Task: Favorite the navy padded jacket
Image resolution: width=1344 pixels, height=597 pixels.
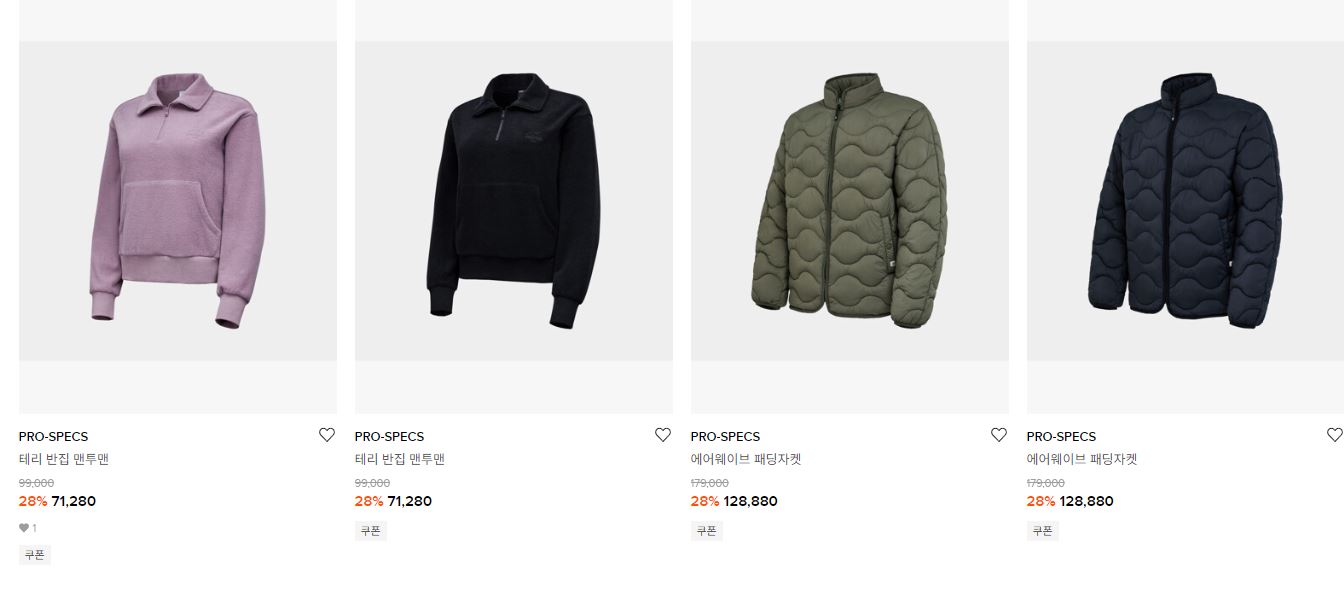Action: [1334, 435]
